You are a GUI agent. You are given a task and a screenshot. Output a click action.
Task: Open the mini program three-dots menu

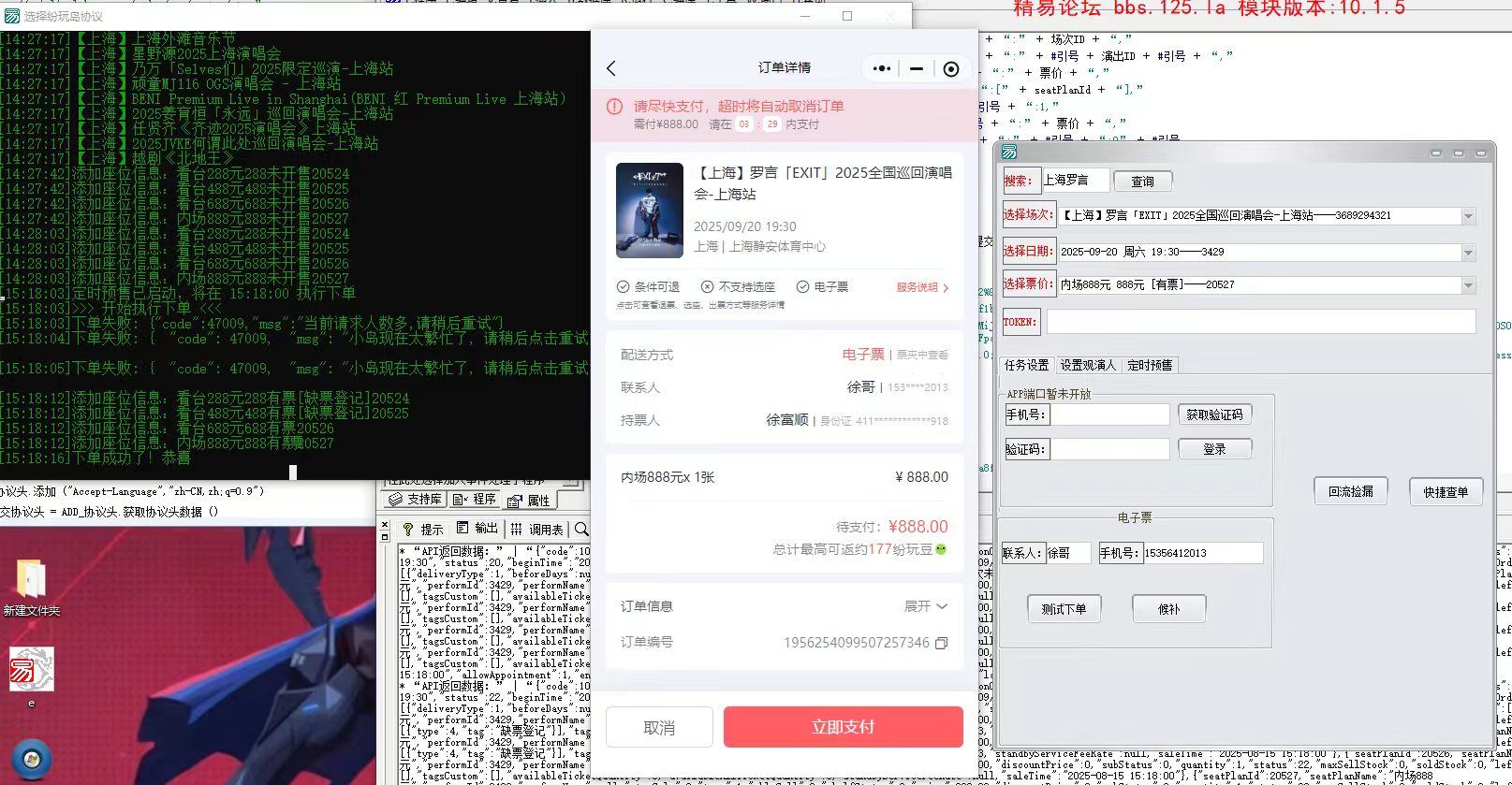coord(882,68)
